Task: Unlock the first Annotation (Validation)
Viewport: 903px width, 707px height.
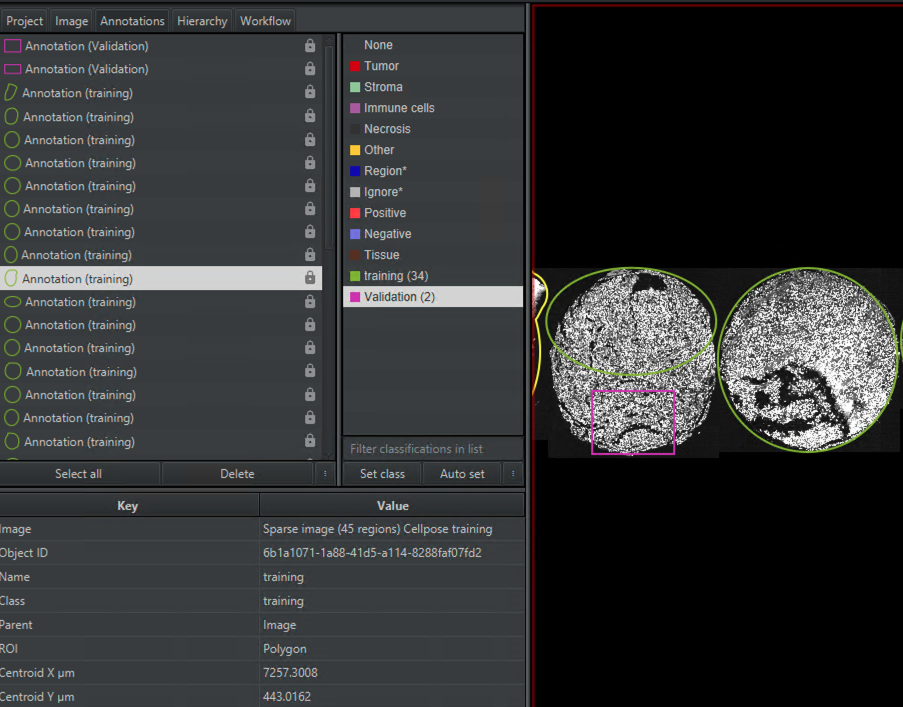Action: [x=310, y=45]
